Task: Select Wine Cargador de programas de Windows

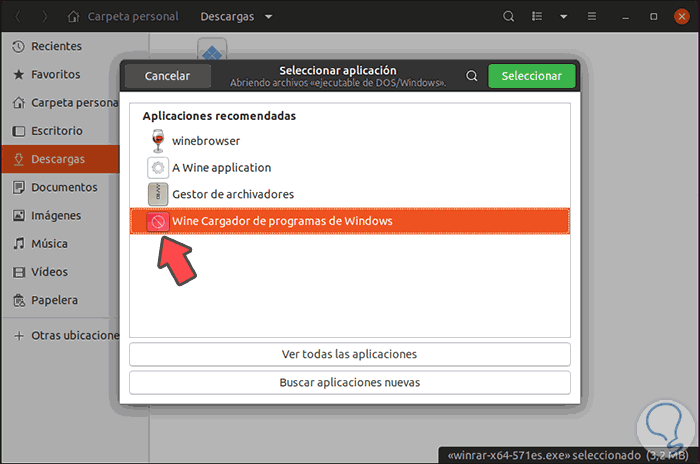Action: (350, 221)
